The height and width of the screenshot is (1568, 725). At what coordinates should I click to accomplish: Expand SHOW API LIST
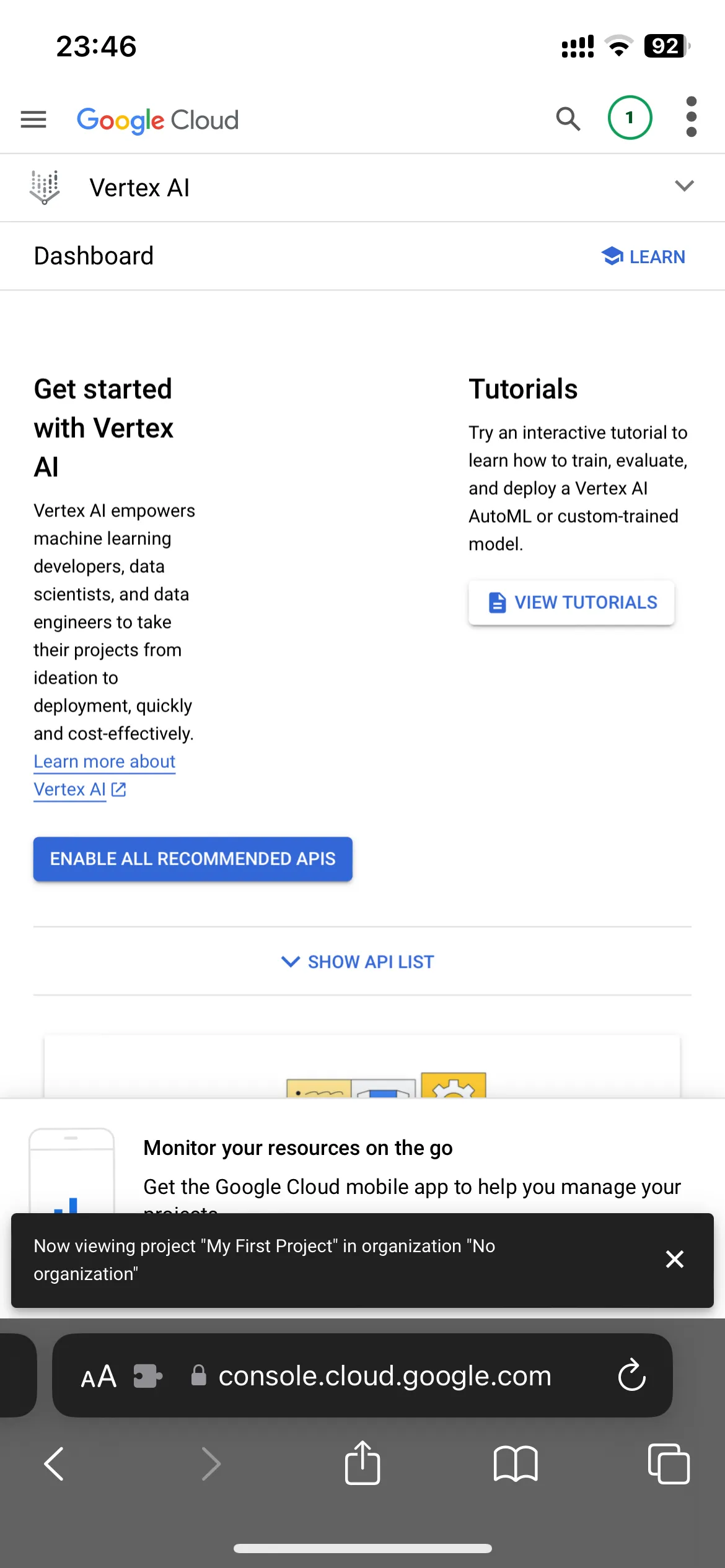(358, 962)
